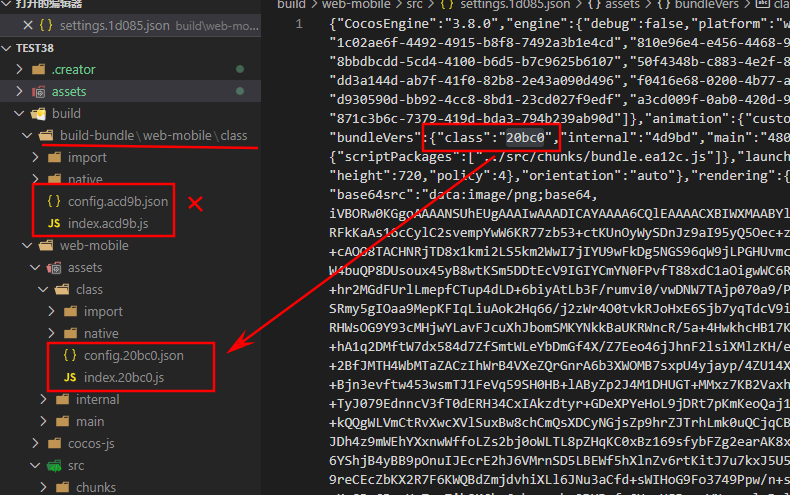Open config.20bc0.json file
The height and width of the screenshot is (495, 790).
(x=134, y=355)
